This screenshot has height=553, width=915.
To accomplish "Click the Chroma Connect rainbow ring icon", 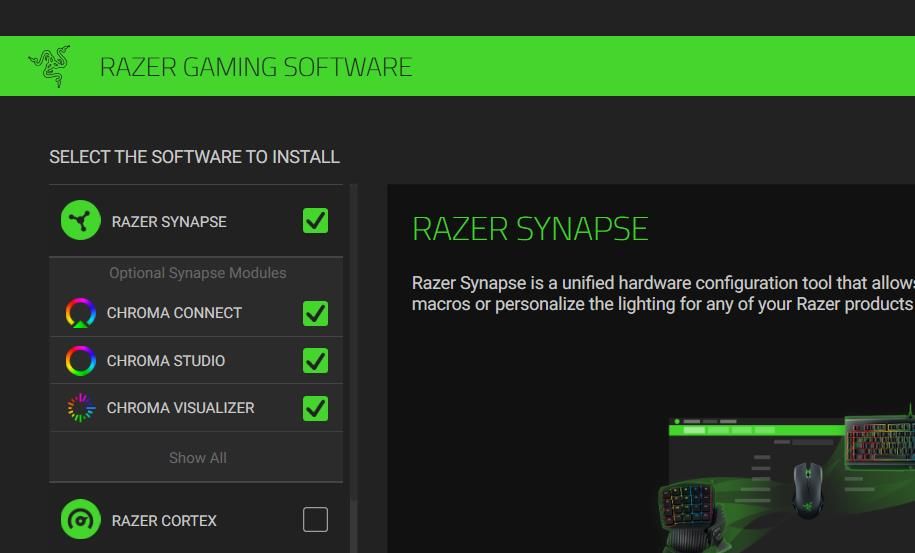I will [81, 313].
